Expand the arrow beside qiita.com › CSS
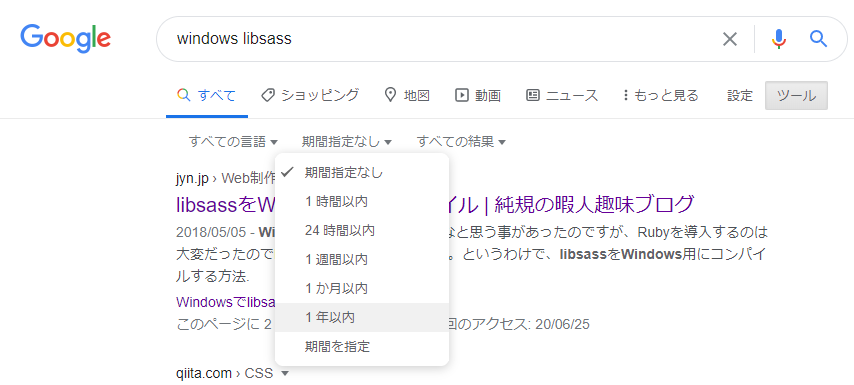 [285, 374]
